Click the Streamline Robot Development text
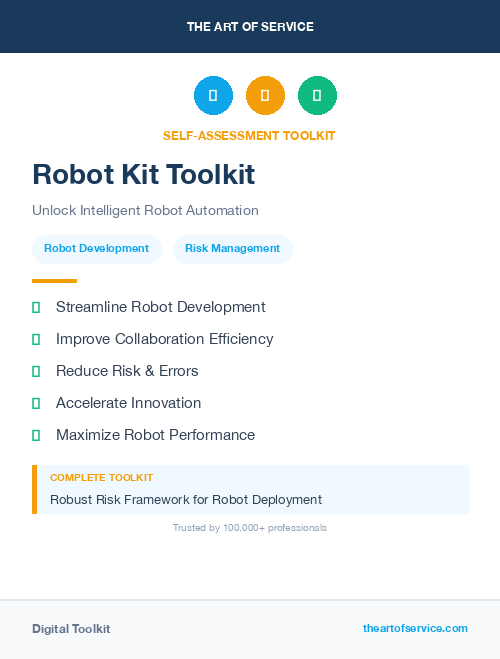The image size is (500, 659). click(x=161, y=307)
